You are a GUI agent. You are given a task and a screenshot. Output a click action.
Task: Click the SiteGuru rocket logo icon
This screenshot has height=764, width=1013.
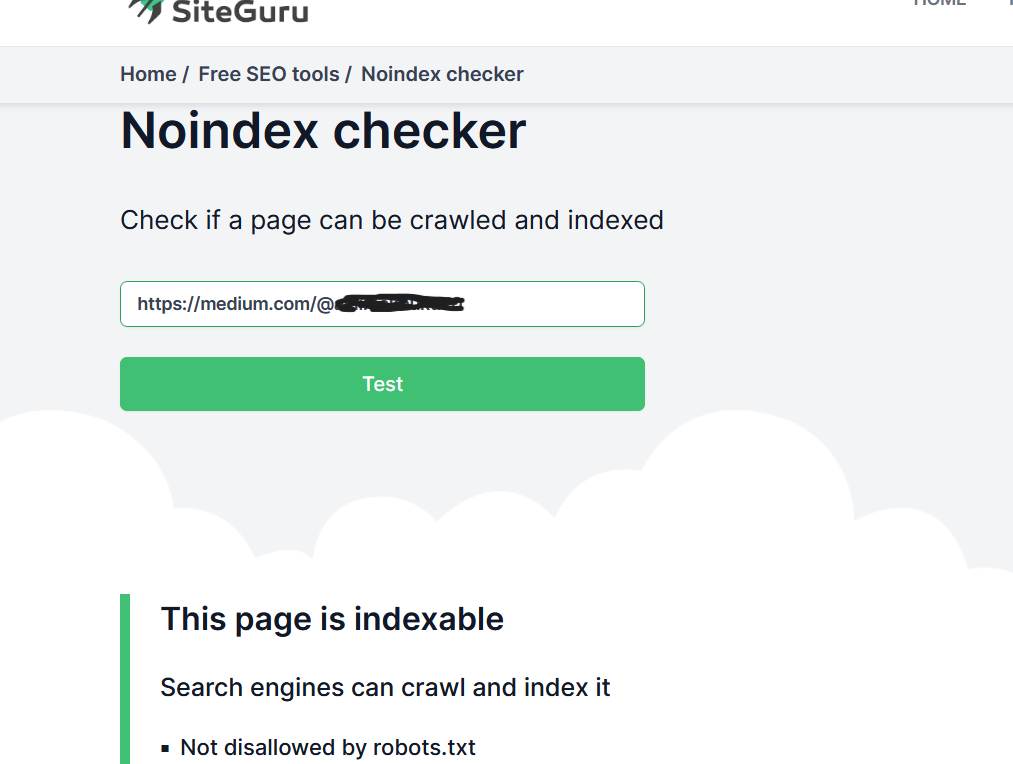coord(146,8)
